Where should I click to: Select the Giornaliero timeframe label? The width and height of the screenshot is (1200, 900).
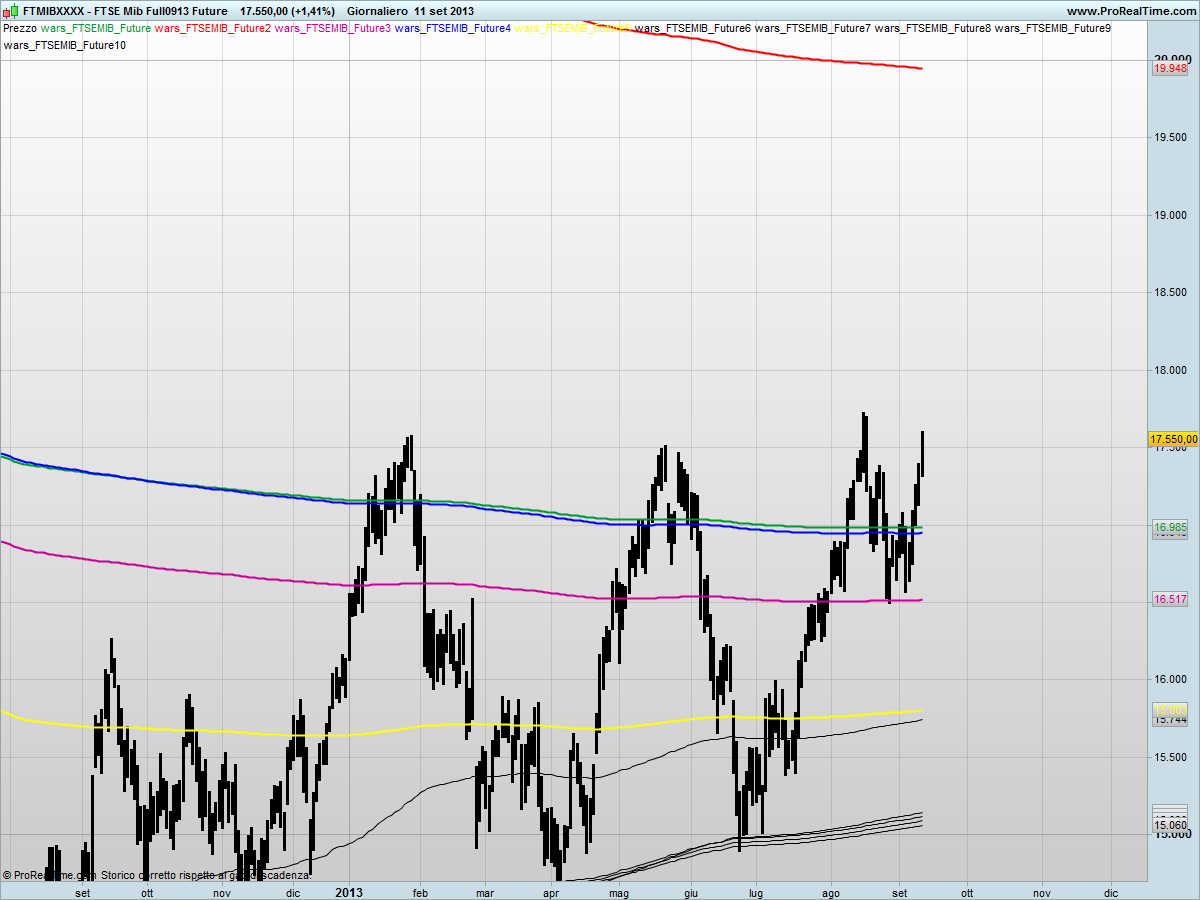[377, 11]
